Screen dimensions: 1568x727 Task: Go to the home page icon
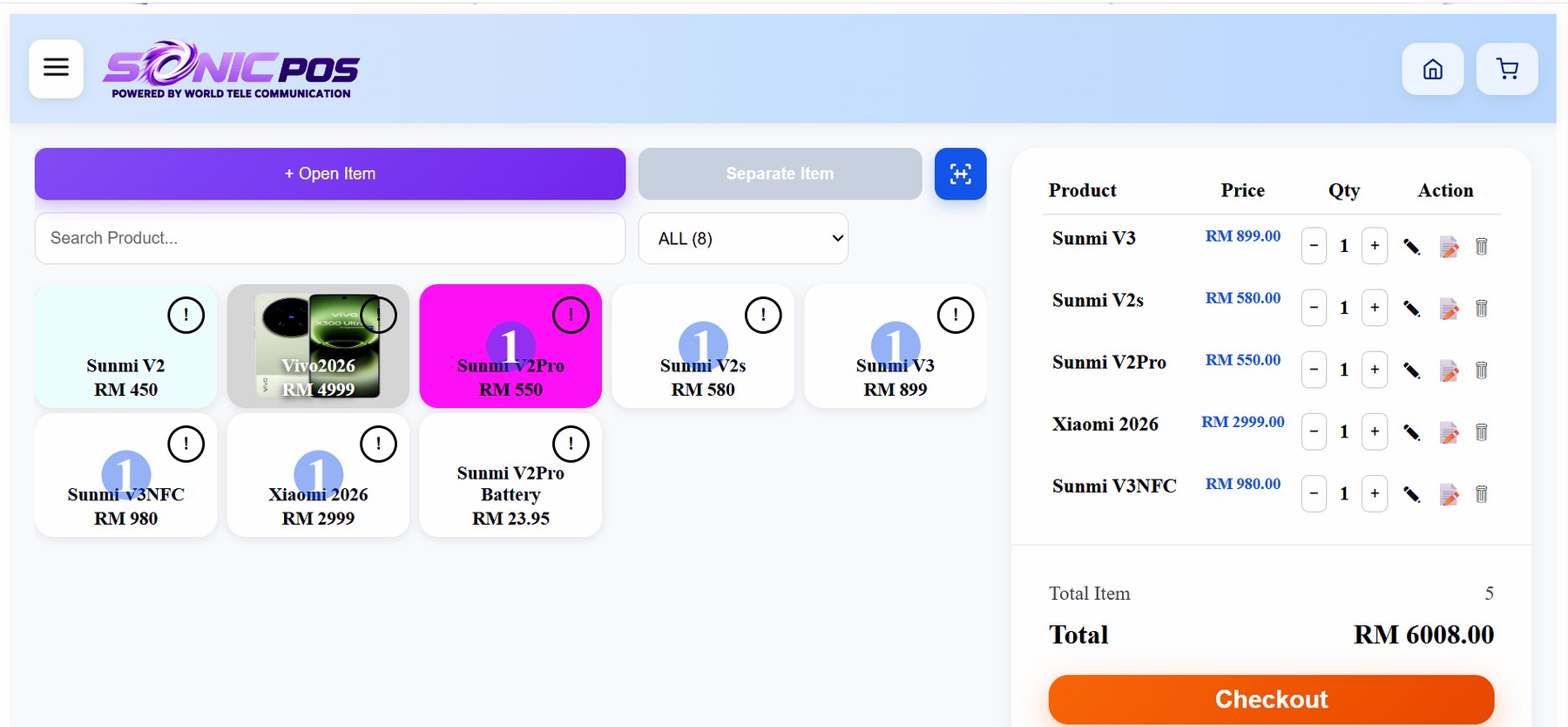[x=1432, y=69]
